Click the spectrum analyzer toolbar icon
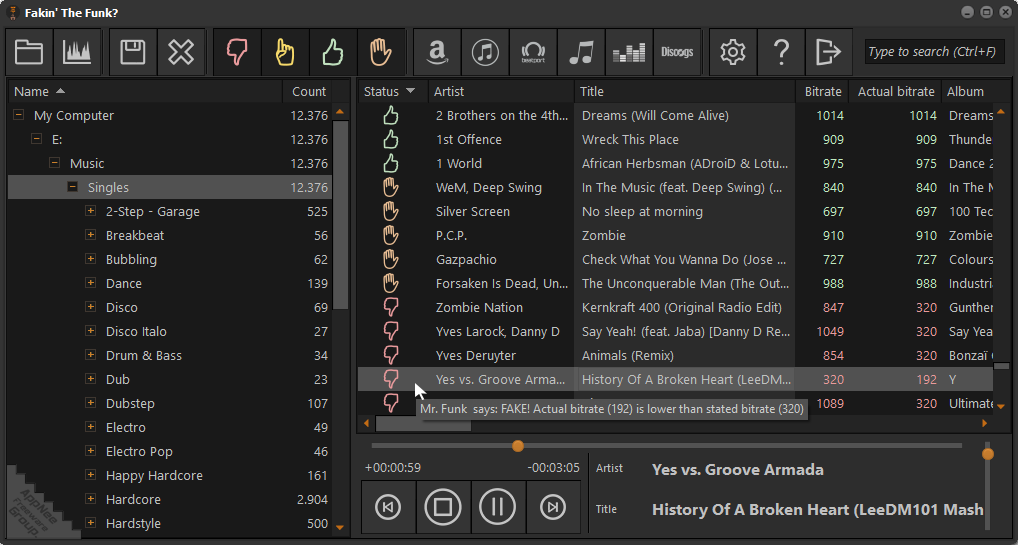The image size is (1018, 545). click(x=77, y=52)
